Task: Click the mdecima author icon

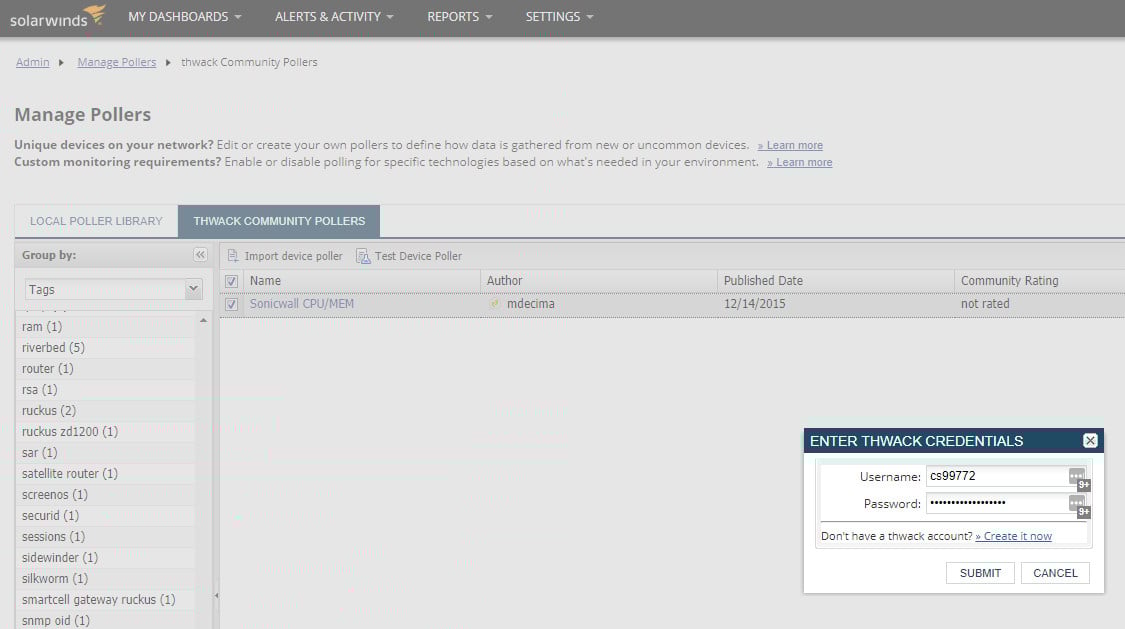Action: tap(494, 303)
